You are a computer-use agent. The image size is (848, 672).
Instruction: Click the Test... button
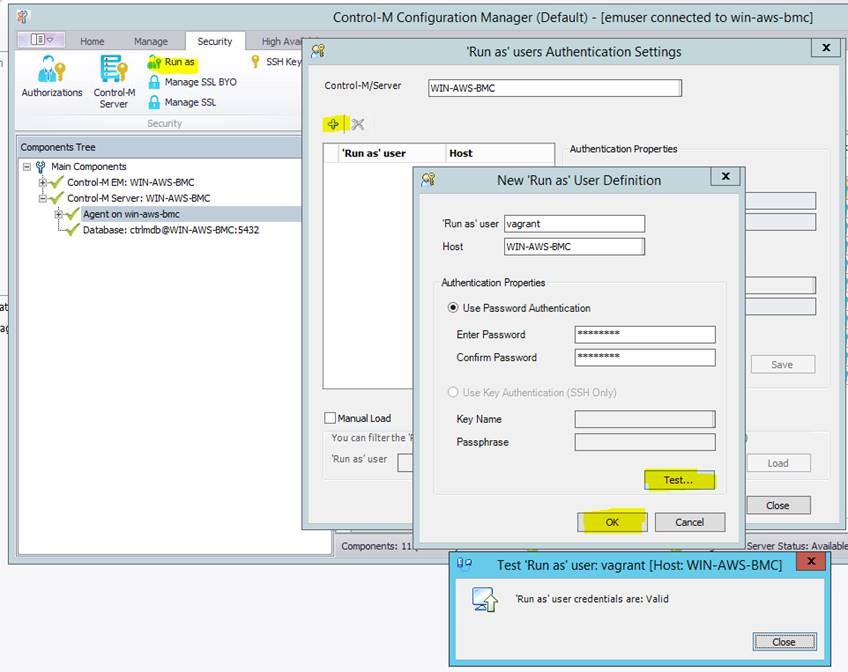pos(678,480)
